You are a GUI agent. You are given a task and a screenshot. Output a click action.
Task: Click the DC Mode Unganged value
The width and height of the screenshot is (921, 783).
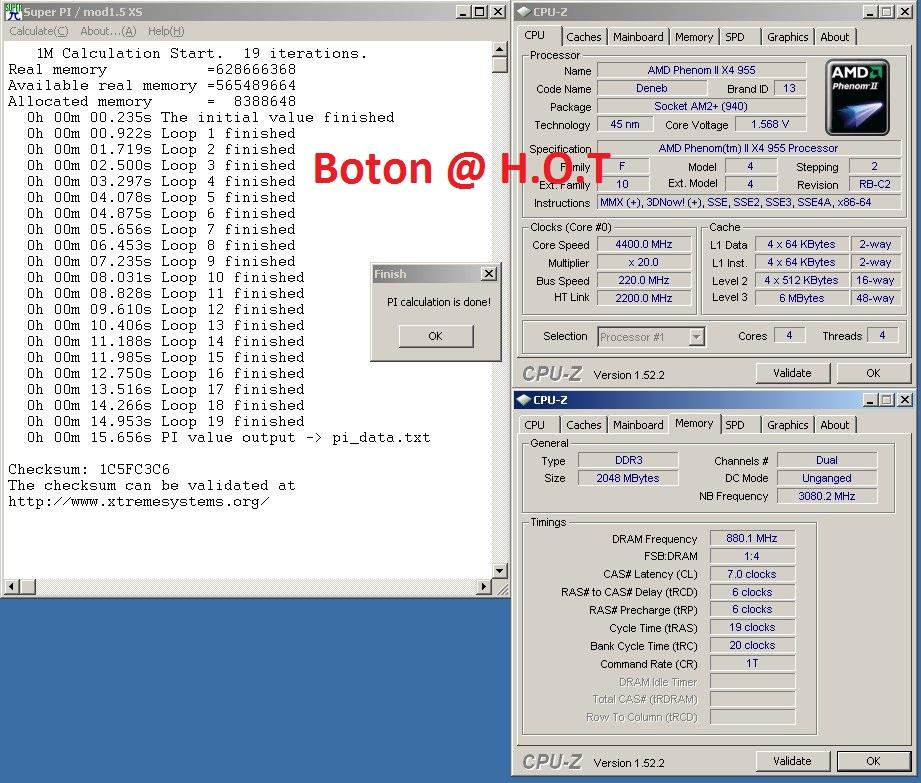click(826, 479)
